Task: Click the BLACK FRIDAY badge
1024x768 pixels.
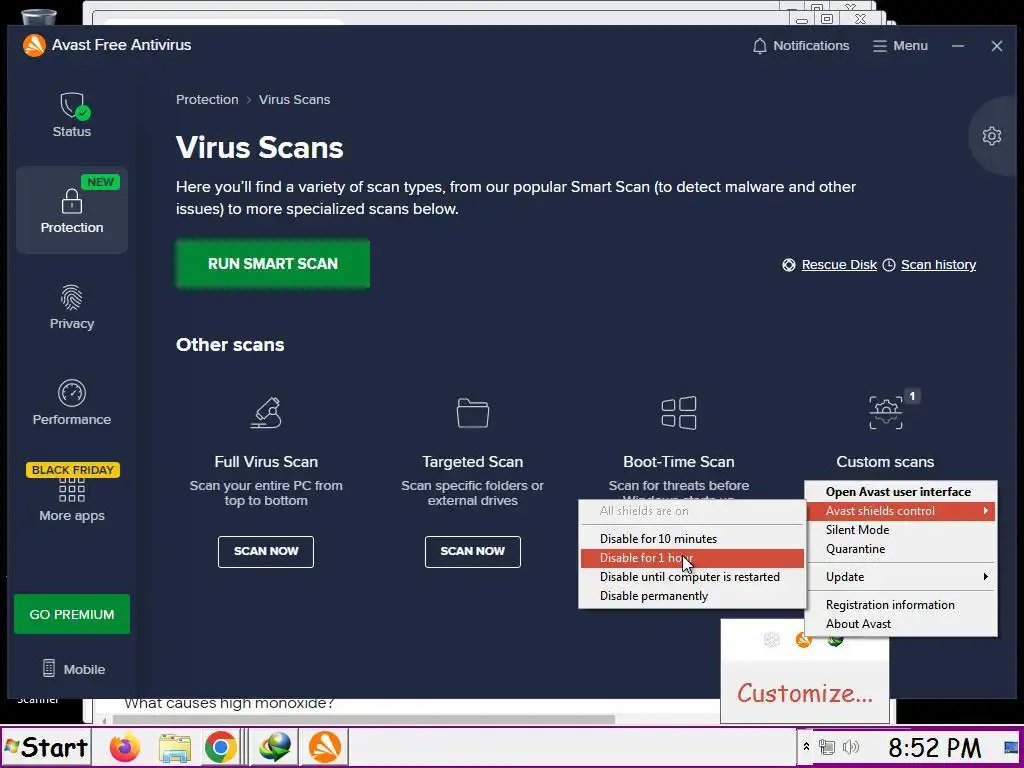Action: point(72,470)
